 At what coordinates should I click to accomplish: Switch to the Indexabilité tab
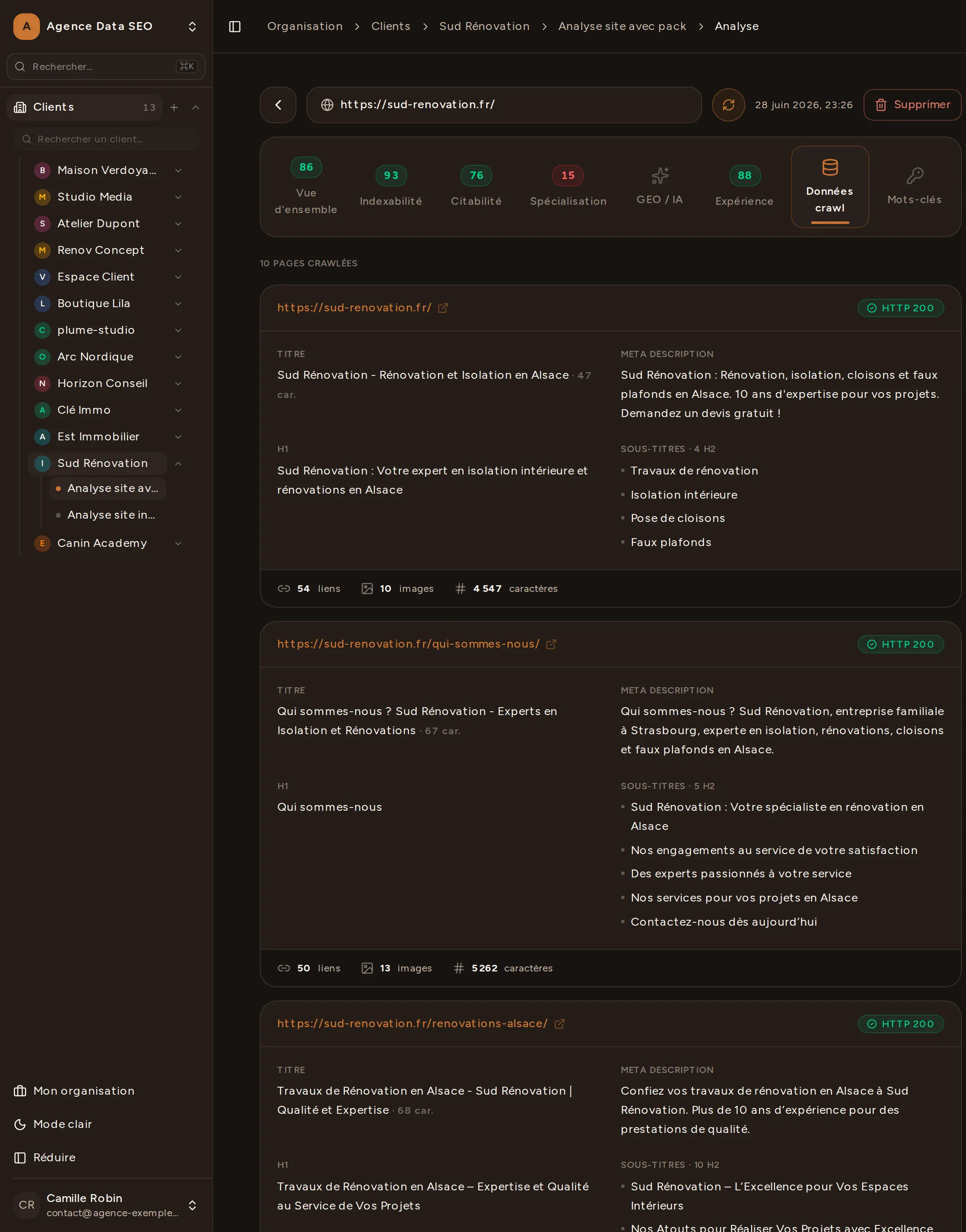pyautogui.click(x=391, y=186)
